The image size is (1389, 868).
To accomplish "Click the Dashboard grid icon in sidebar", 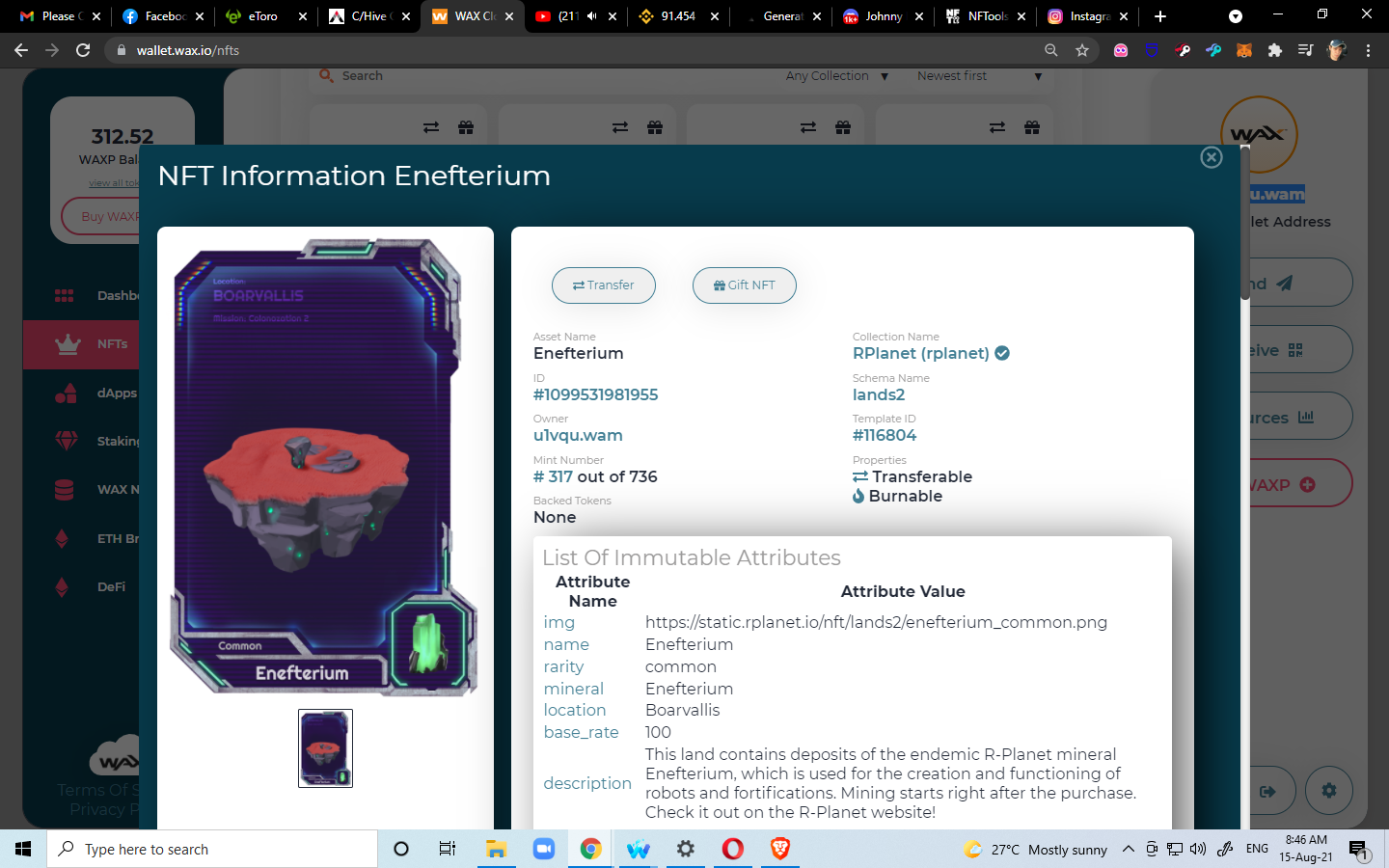I will pos(65,295).
